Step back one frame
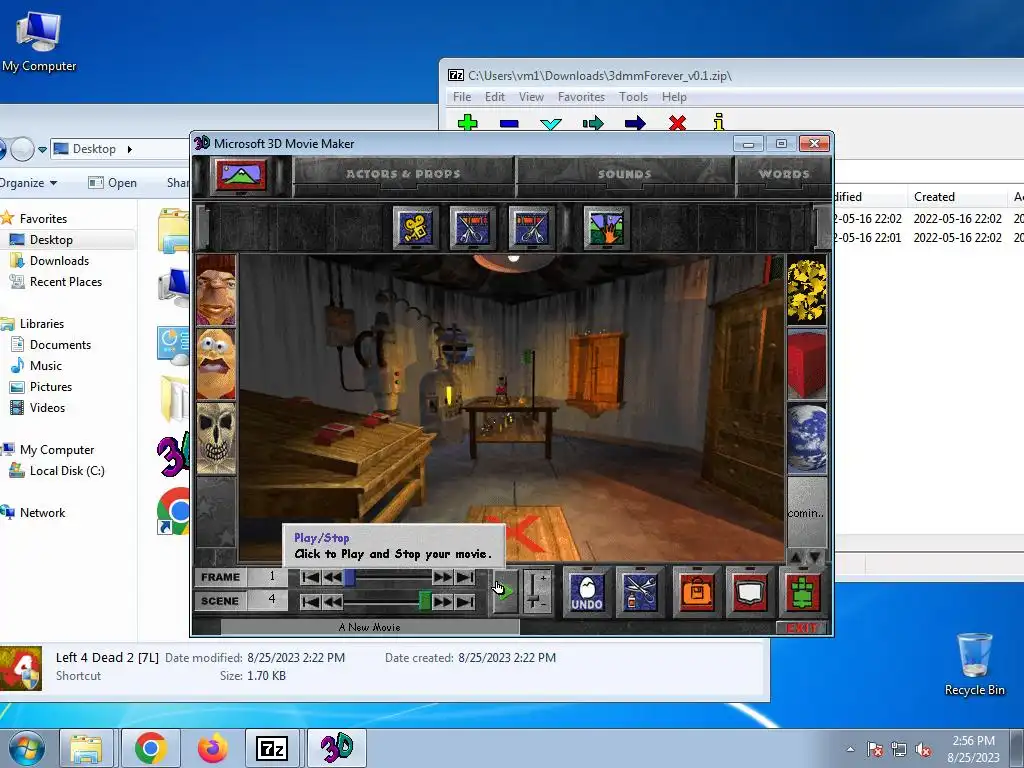 click(332, 577)
